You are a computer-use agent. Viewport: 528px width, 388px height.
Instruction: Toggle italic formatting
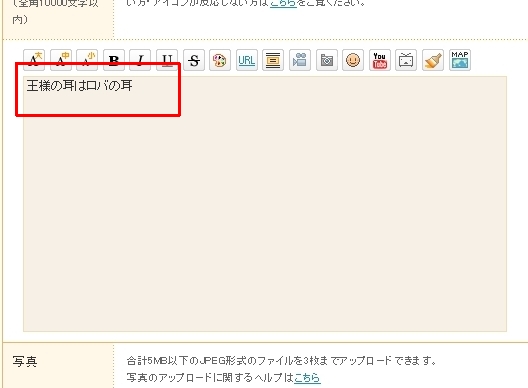click(x=140, y=60)
